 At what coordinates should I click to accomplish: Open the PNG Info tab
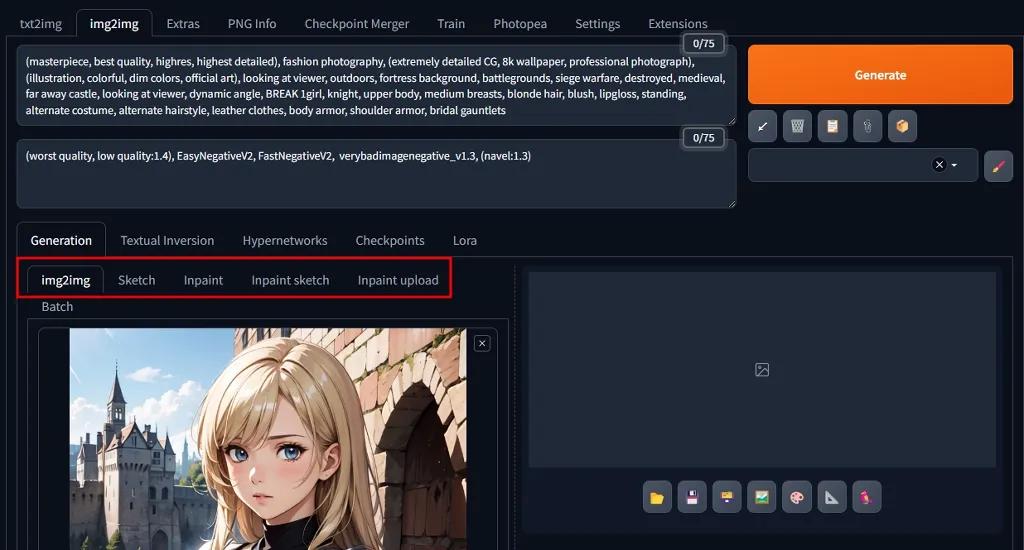(x=252, y=24)
